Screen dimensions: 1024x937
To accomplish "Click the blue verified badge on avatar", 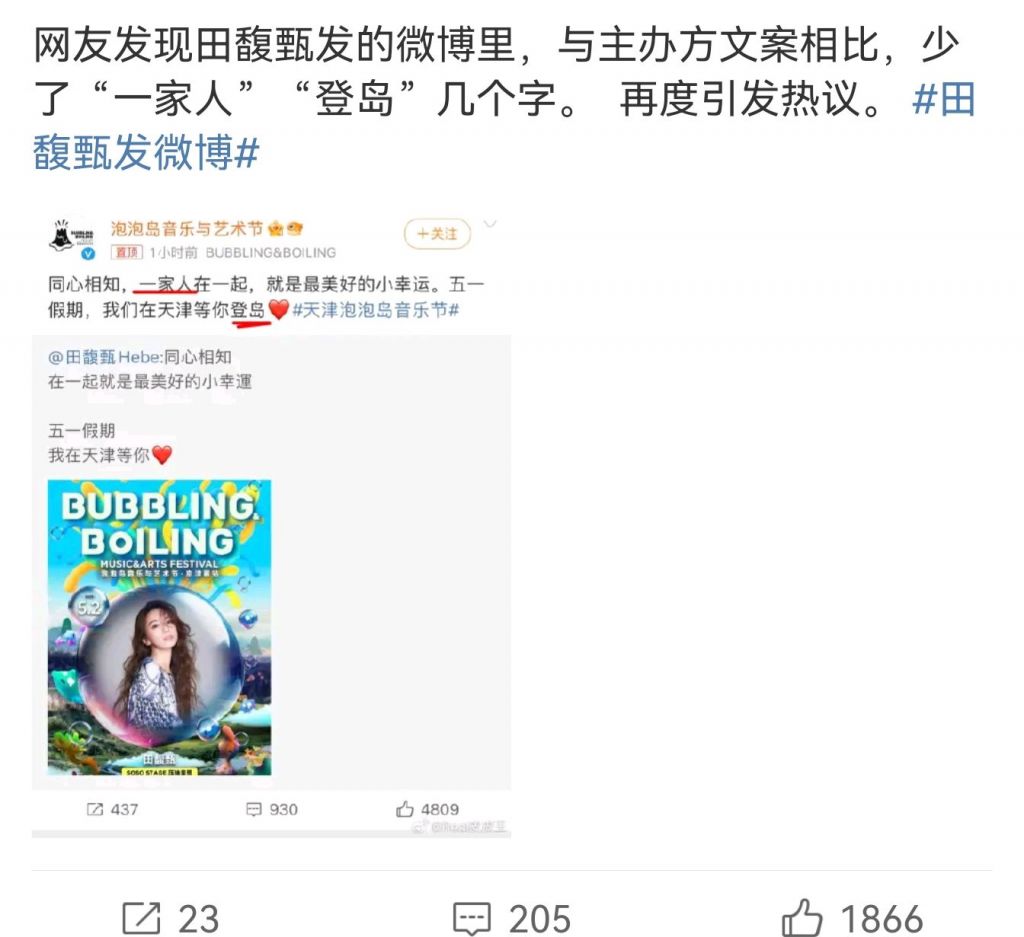I will tap(88, 254).
